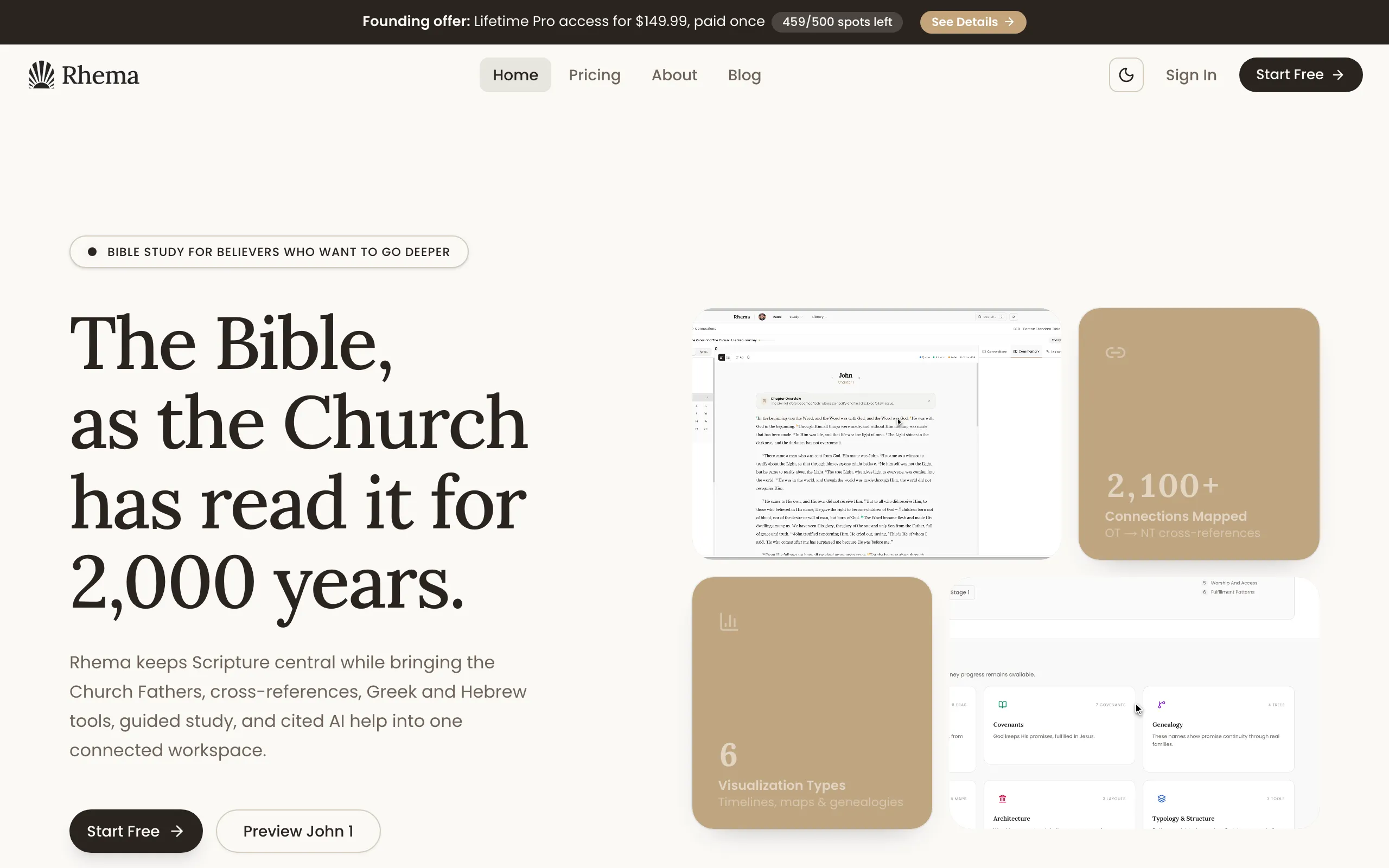Click the user avatar in the app preview
The image size is (1389, 868).
click(x=762, y=317)
